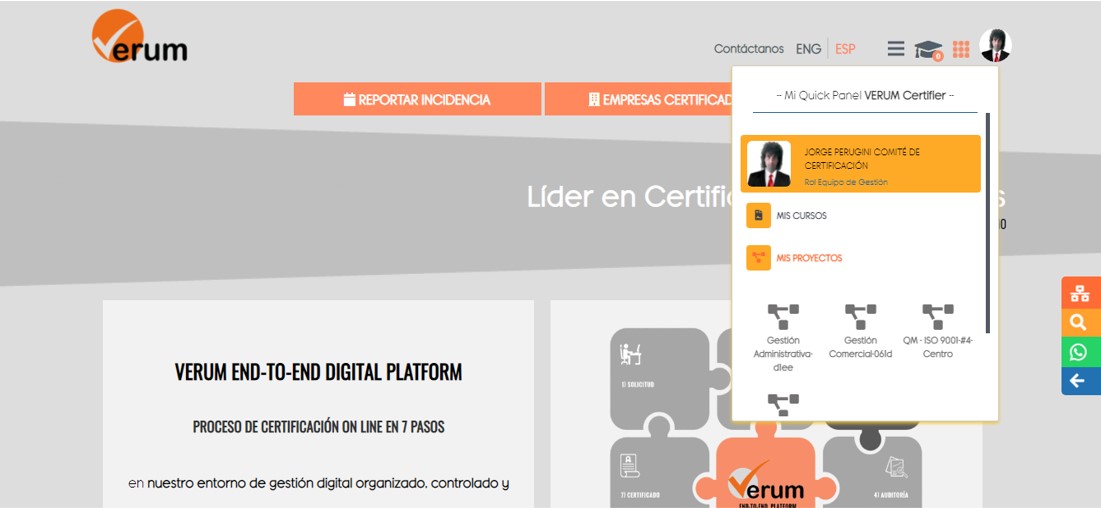This screenshot has height=508, width=1101.
Task: Open the Contáctanos link
Action: [748, 49]
